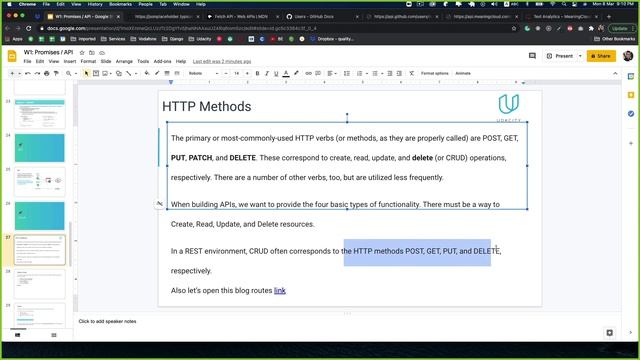Open the Arrange menu

pos(124,62)
